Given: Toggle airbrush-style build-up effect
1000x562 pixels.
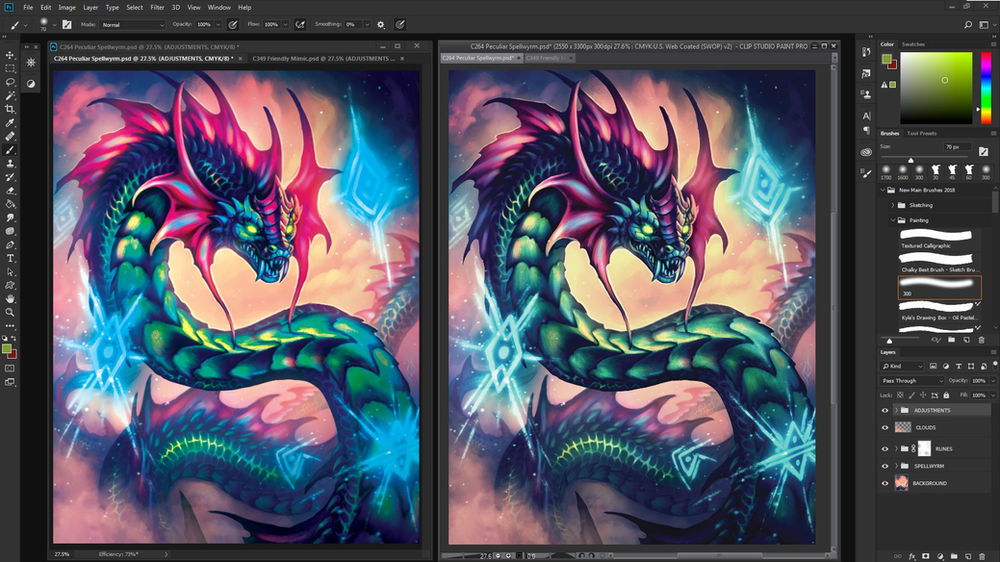Looking at the screenshot, I should 300,24.
